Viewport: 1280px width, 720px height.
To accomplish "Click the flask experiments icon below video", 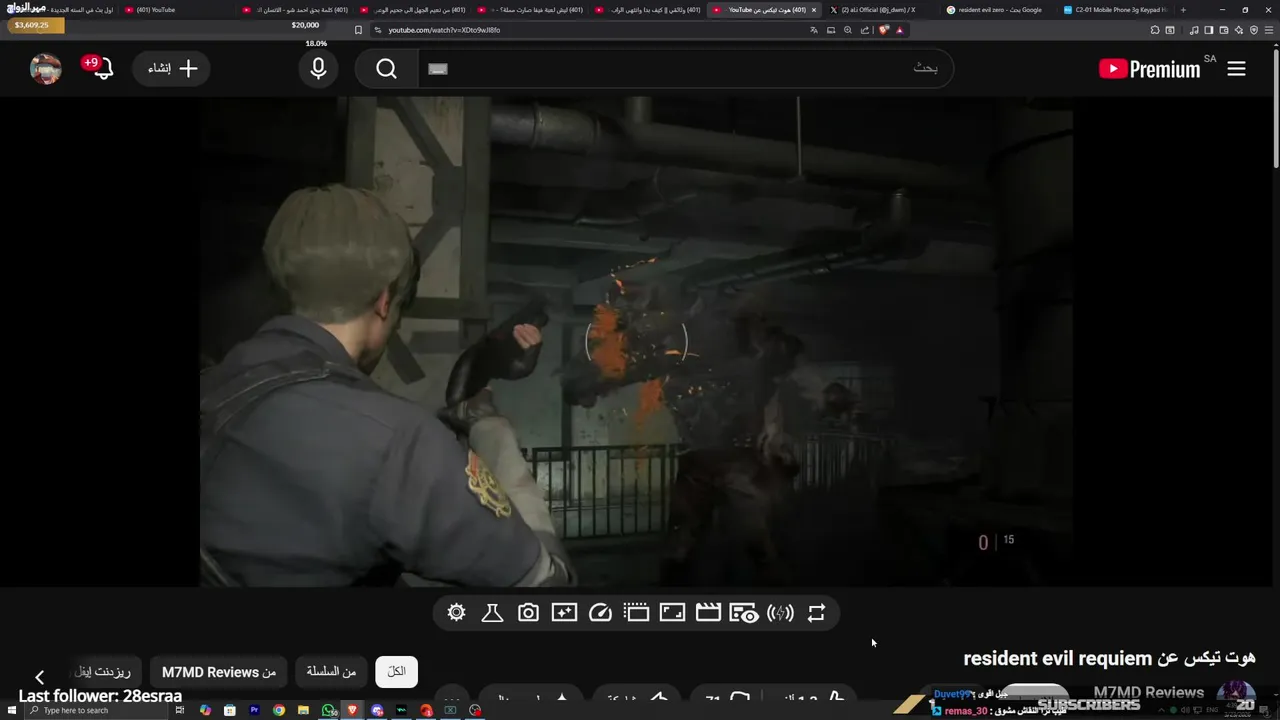I will point(492,613).
